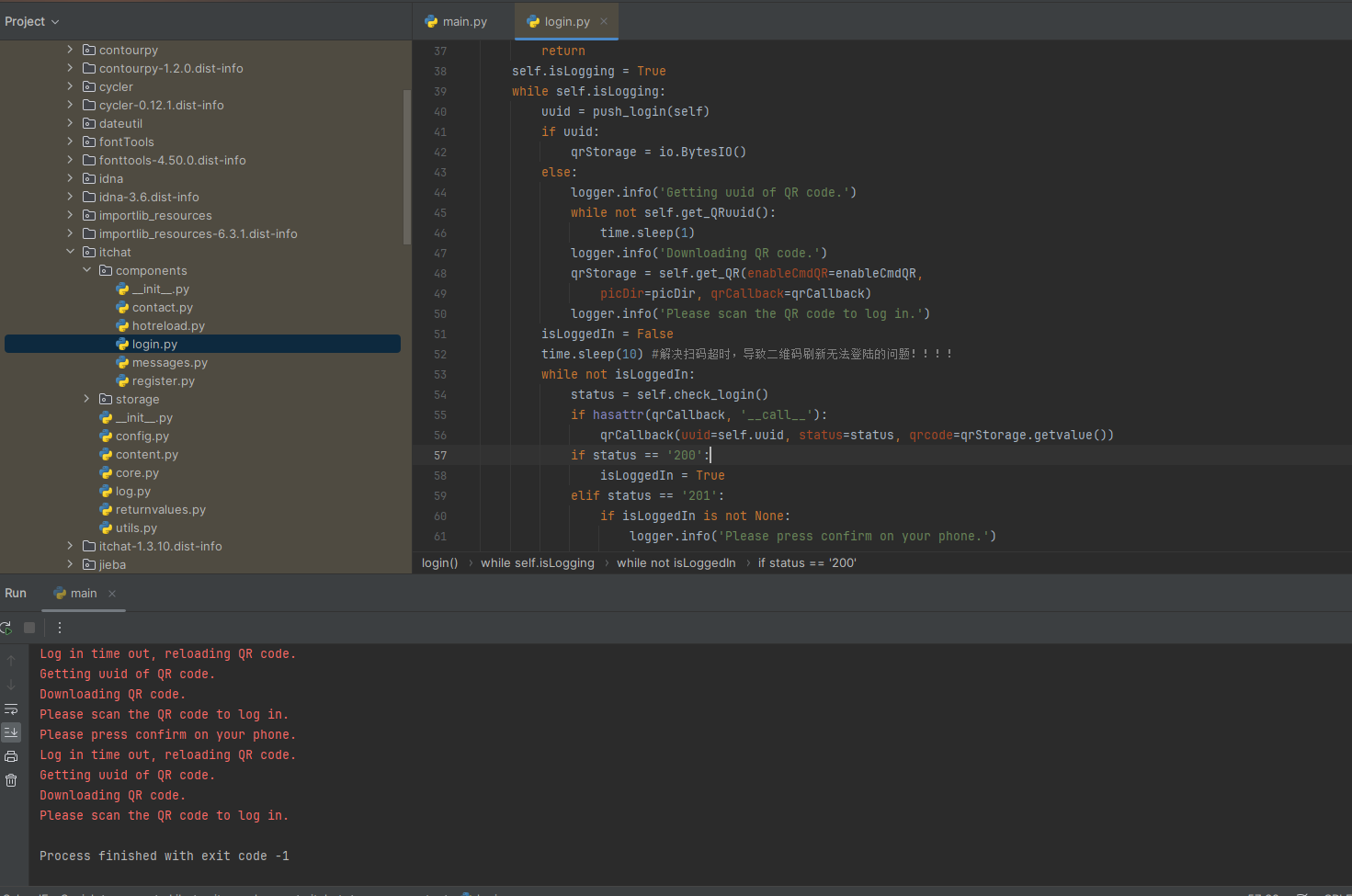Expand the contourpy-1.2.0.dist-info folder
This screenshot has height=896, width=1352.
(70, 68)
